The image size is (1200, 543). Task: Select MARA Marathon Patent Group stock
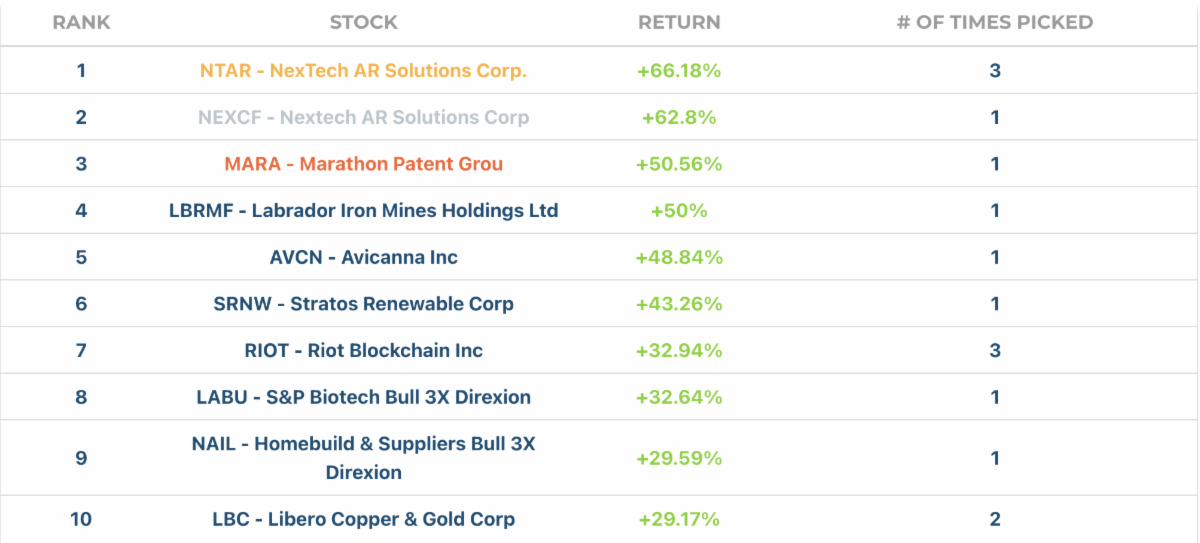click(x=363, y=164)
